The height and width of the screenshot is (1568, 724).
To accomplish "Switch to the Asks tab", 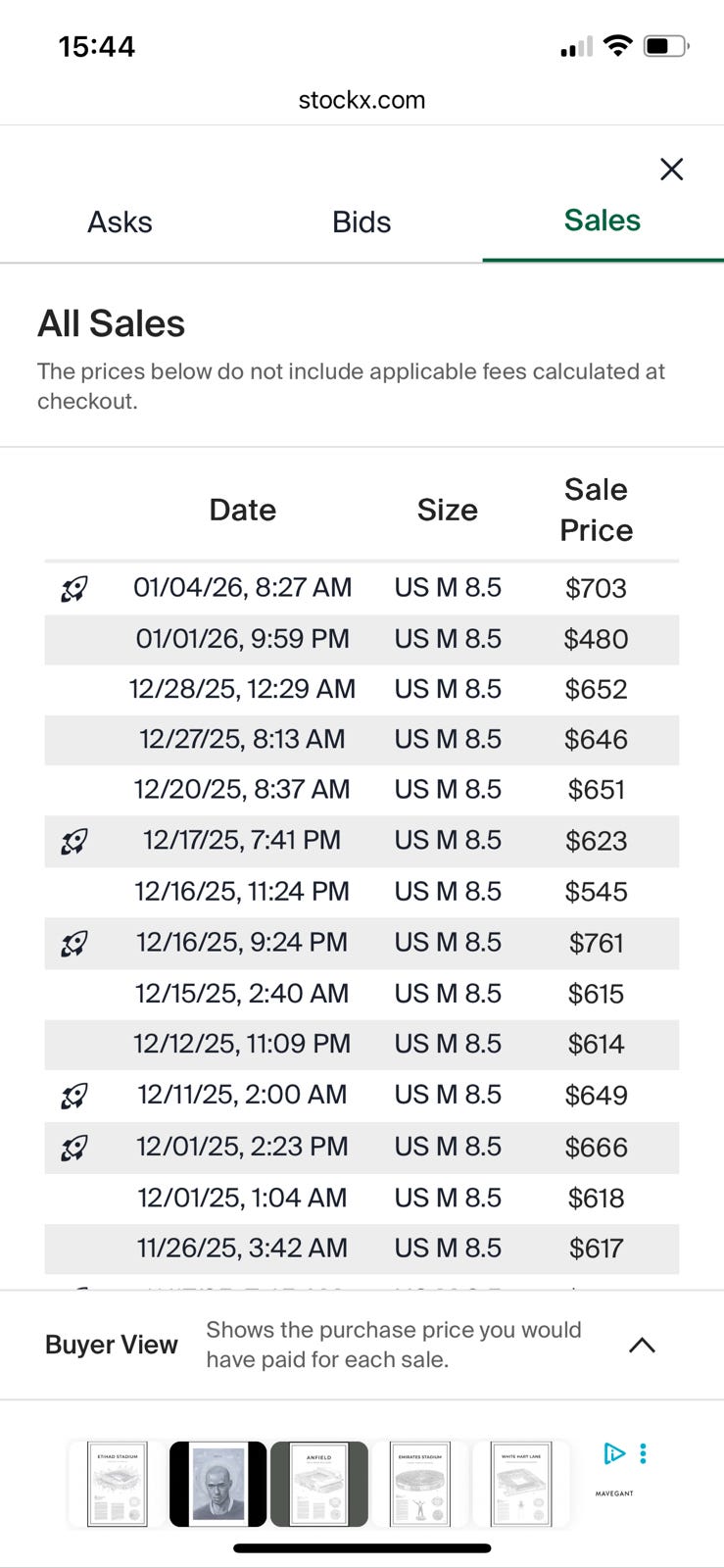I will 120,222.
